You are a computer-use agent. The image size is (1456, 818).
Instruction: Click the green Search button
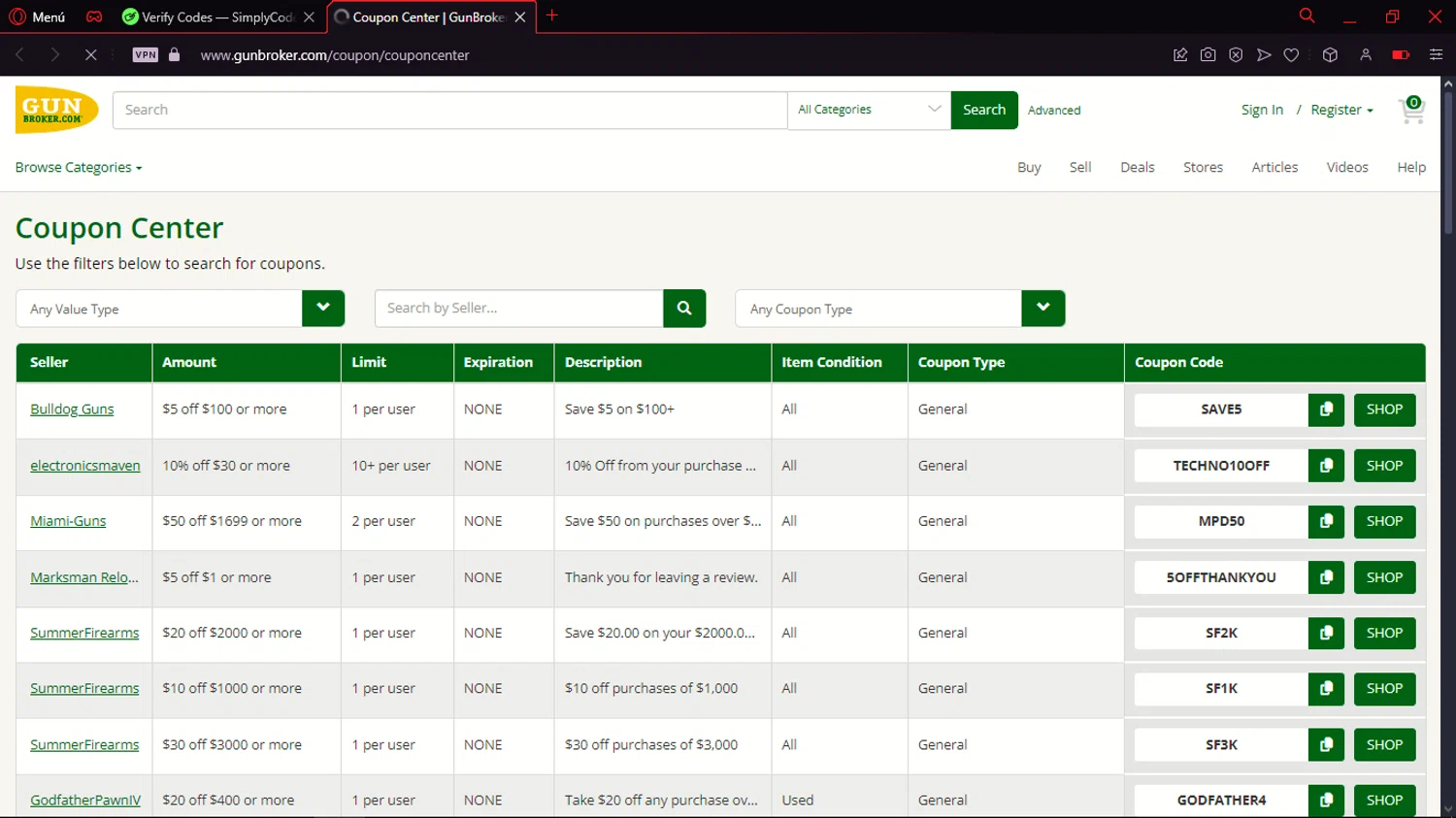pos(983,110)
